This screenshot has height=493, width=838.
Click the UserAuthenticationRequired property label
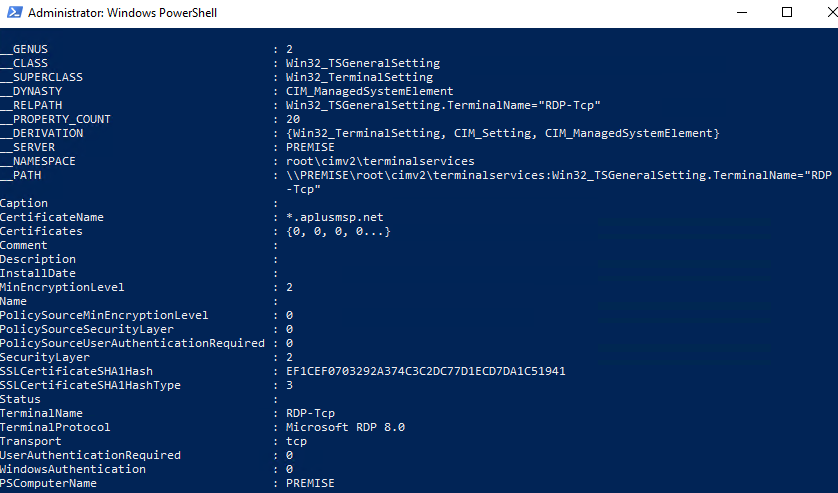pyautogui.click(x=90, y=455)
